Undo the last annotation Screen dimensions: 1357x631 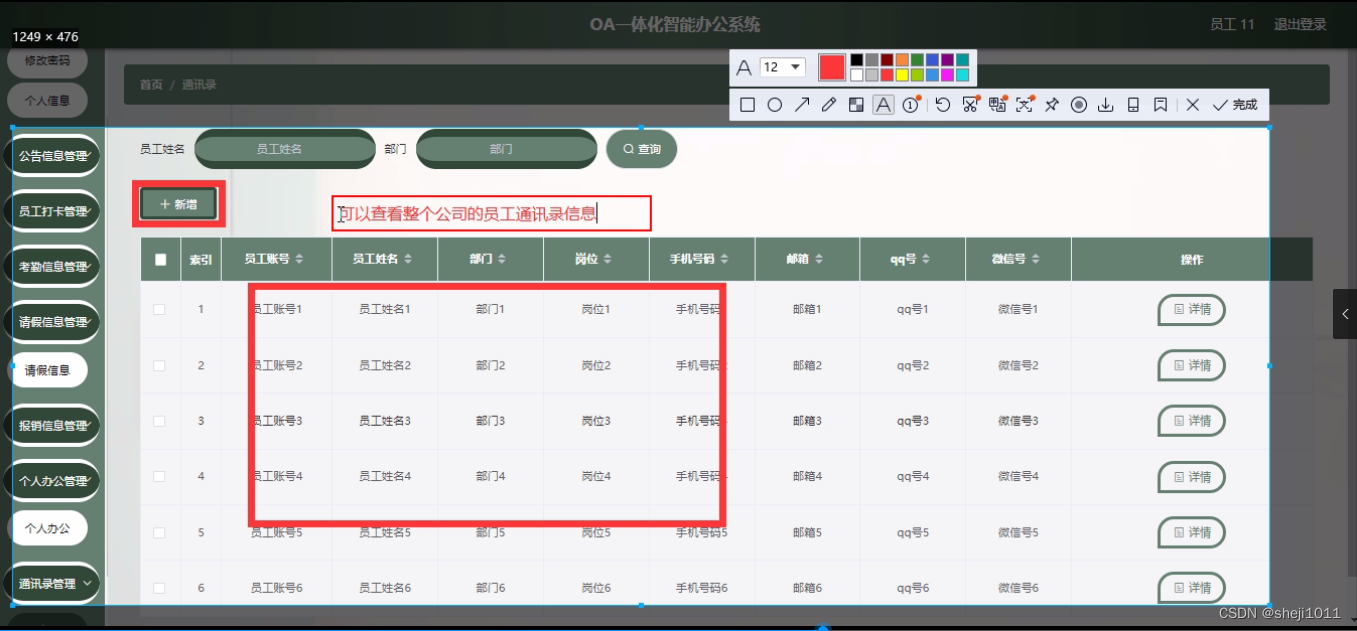pos(942,104)
